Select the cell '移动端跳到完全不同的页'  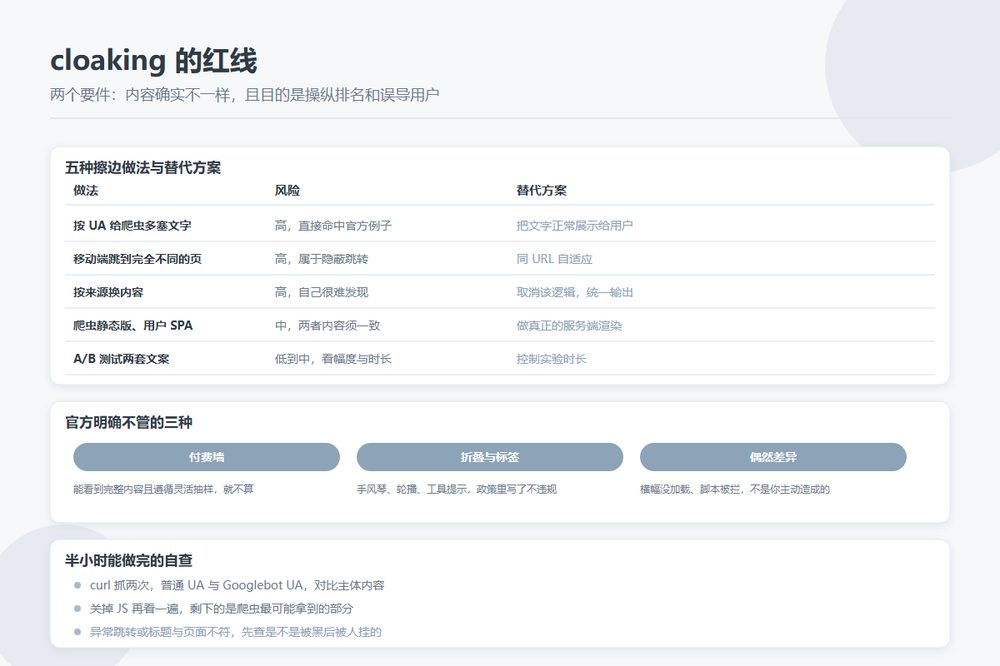(x=138, y=259)
